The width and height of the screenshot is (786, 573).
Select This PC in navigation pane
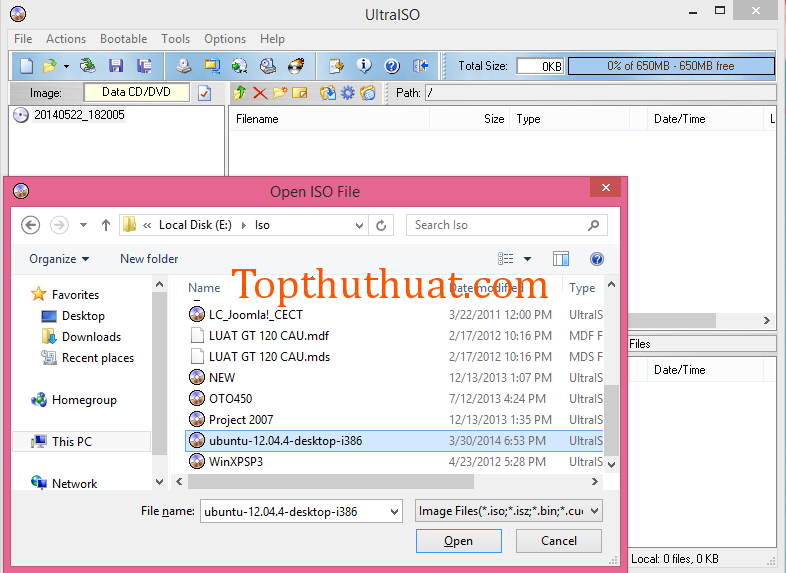tap(81, 442)
